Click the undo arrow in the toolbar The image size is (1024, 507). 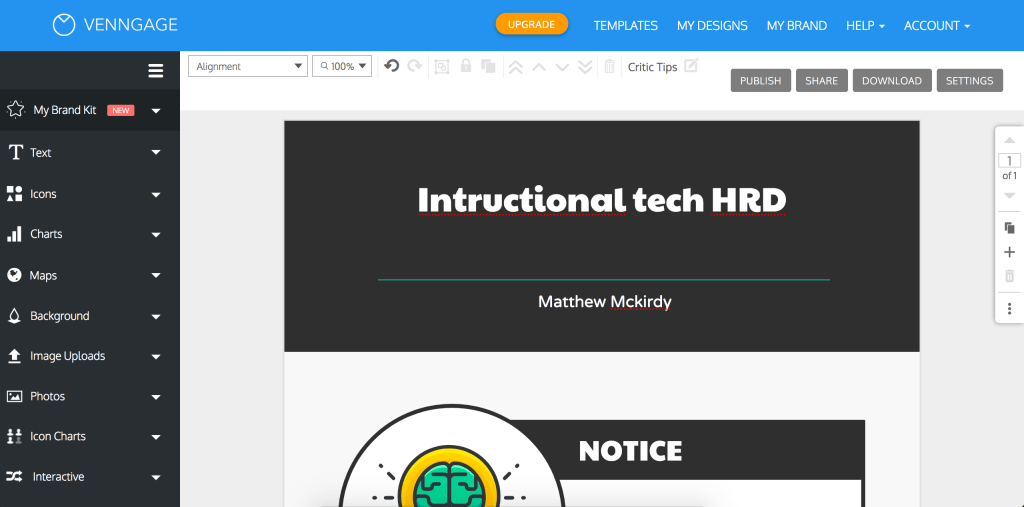point(392,66)
